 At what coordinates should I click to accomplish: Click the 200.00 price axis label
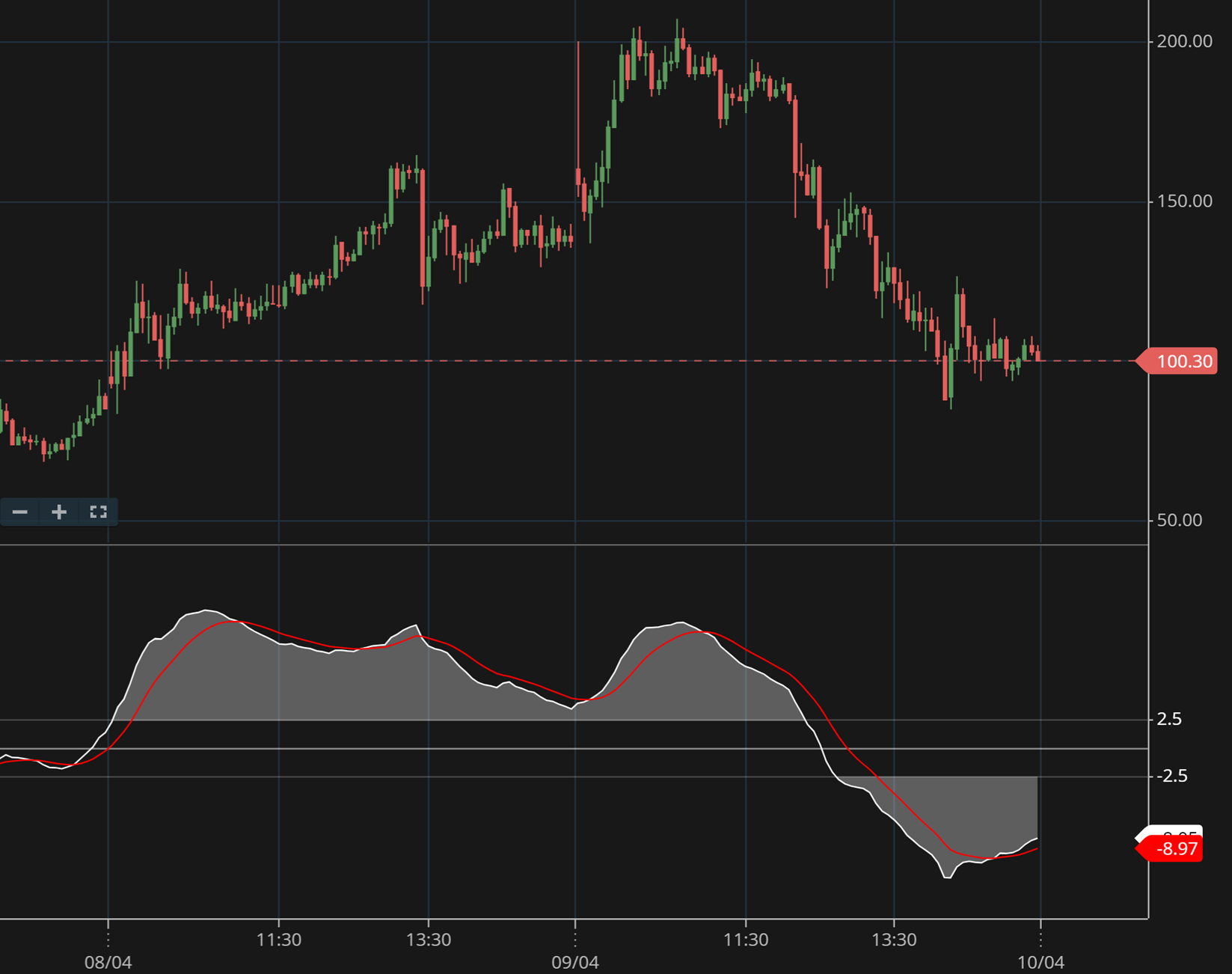(x=1183, y=41)
